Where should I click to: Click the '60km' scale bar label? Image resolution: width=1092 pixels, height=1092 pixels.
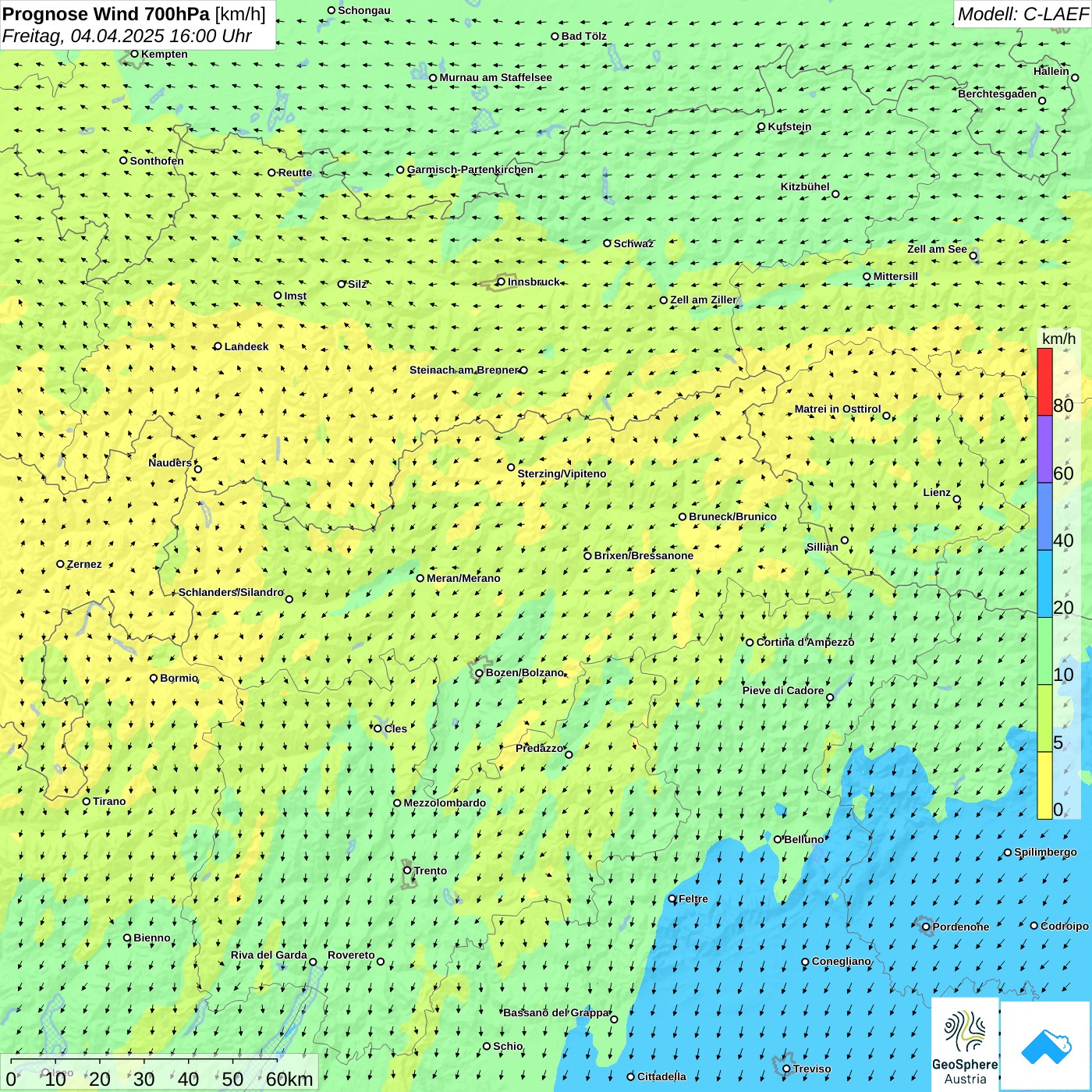(289, 1079)
